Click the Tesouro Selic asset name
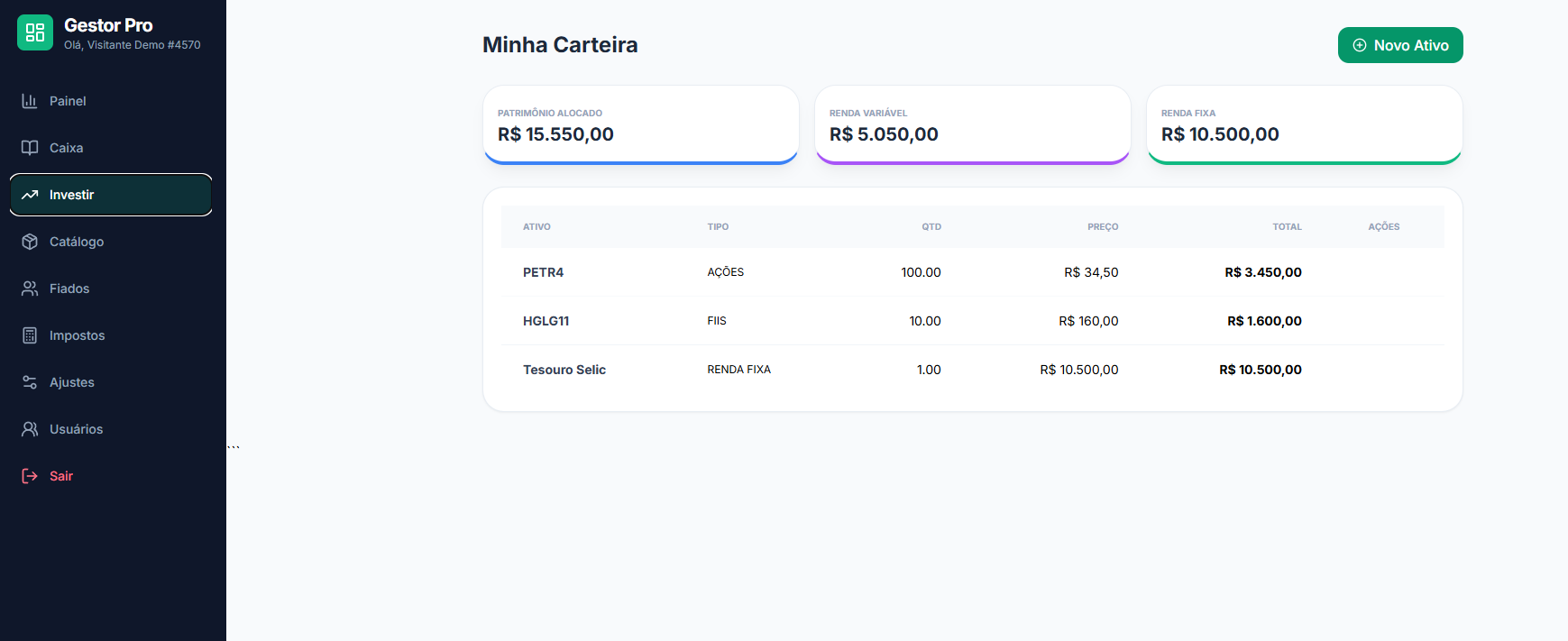Viewport: 1568px width, 641px height. (564, 370)
